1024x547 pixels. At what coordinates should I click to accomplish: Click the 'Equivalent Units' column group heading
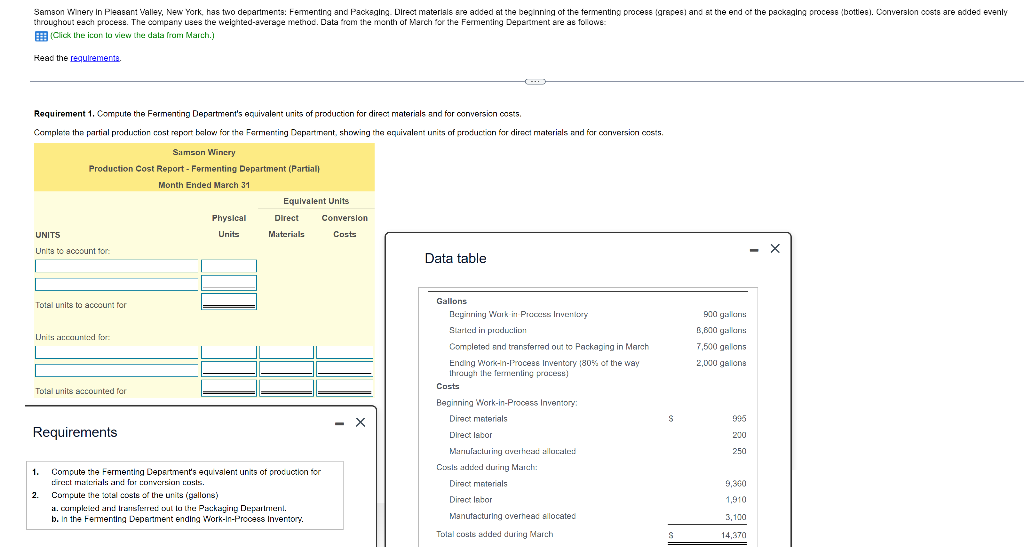click(316, 202)
